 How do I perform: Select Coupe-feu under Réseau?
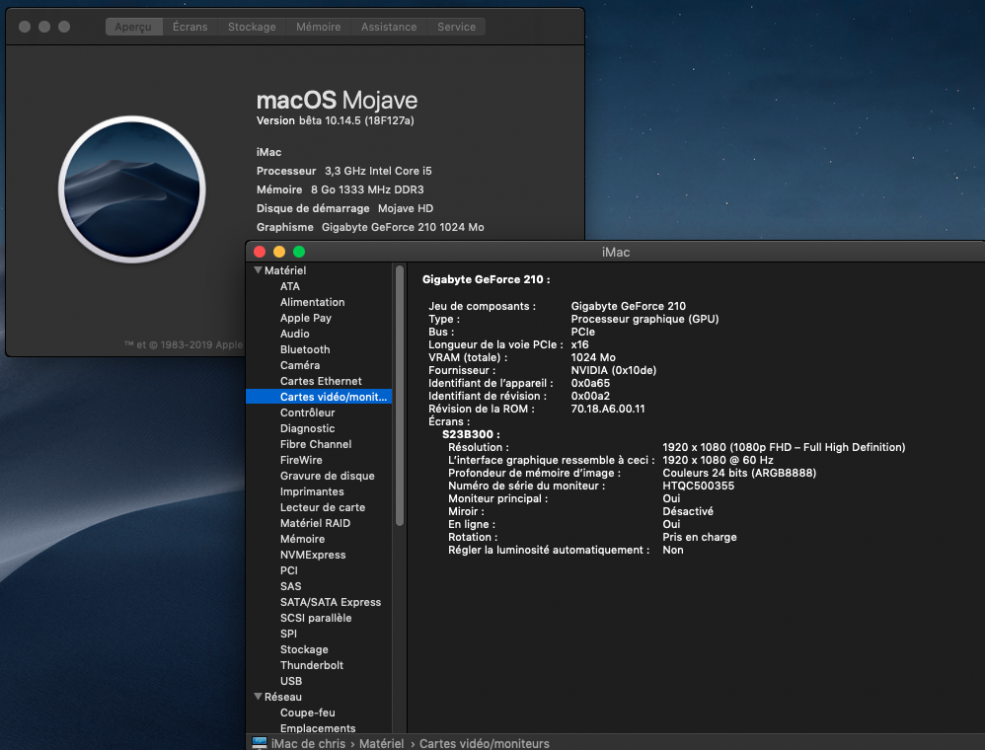(x=307, y=712)
